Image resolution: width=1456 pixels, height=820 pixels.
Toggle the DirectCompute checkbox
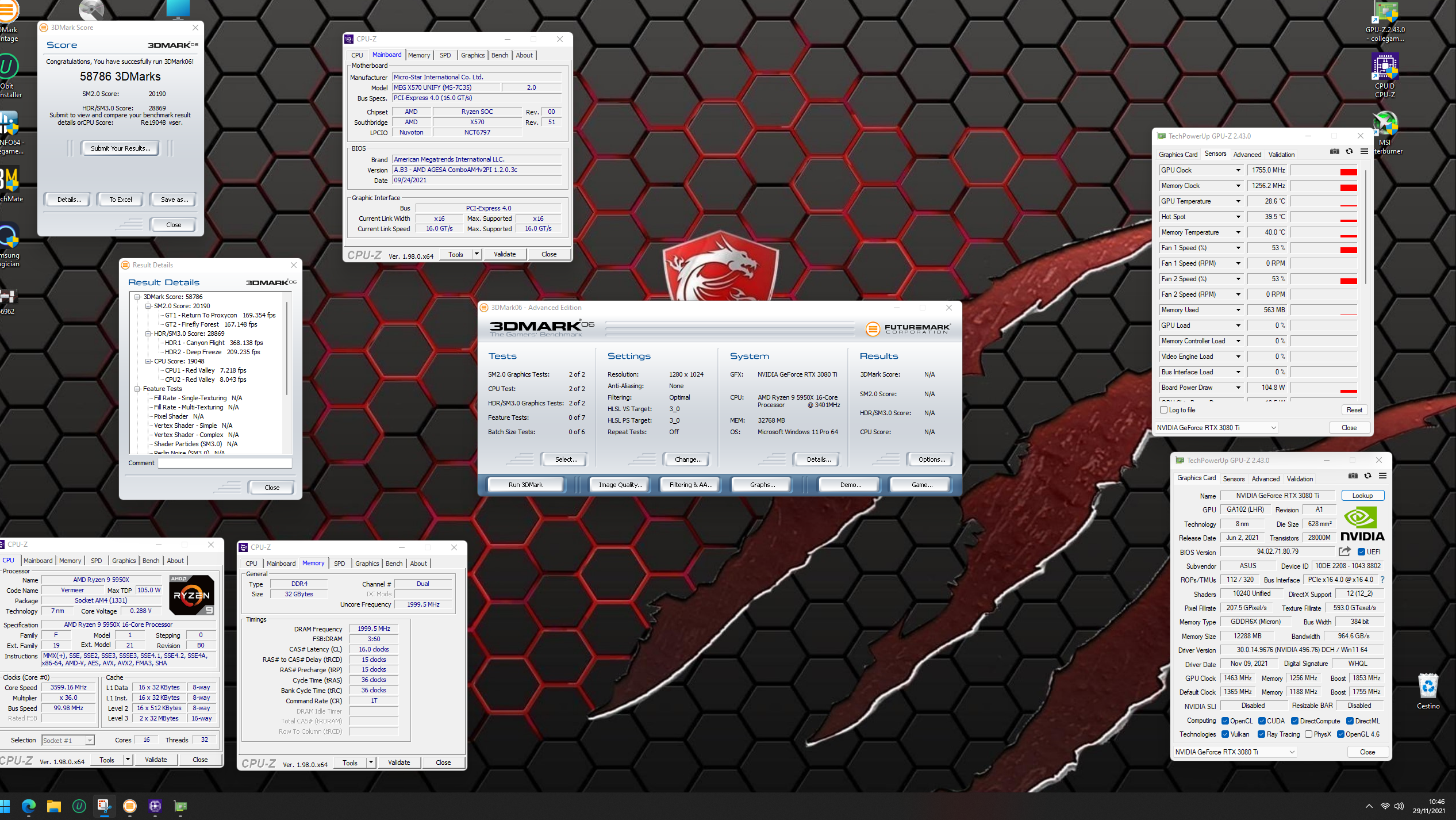tap(1294, 721)
